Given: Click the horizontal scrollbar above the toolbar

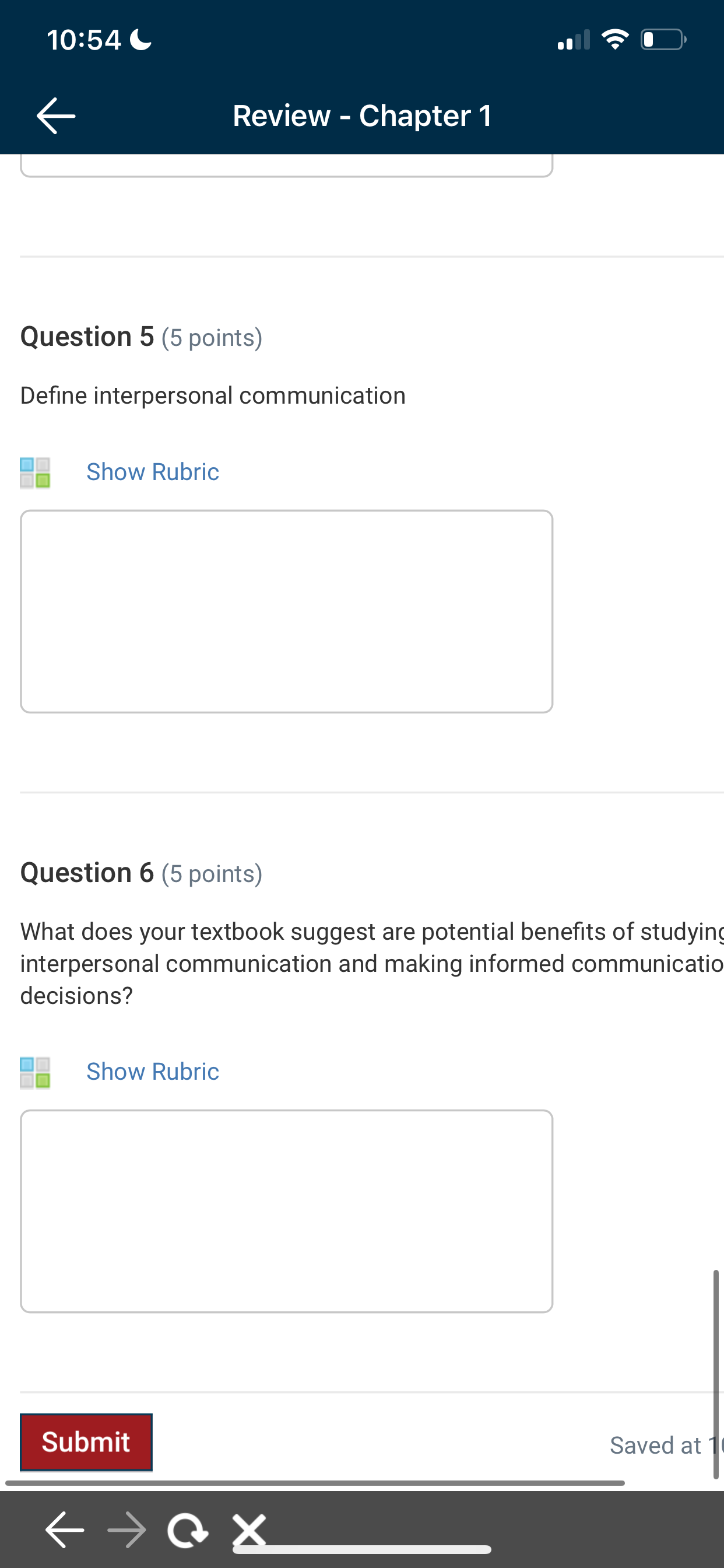Looking at the screenshot, I should (315, 1483).
